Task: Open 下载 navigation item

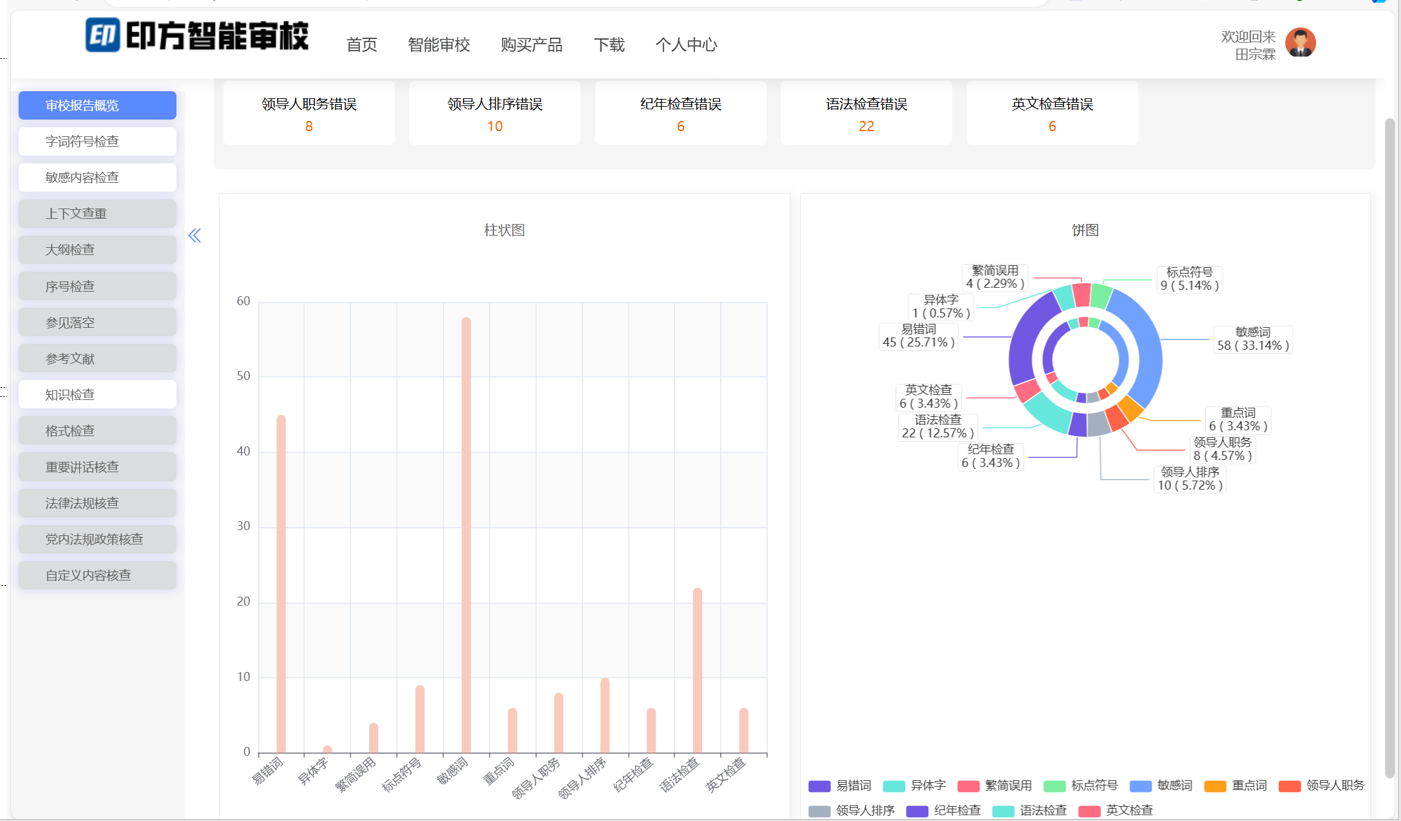Action: pos(609,45)
